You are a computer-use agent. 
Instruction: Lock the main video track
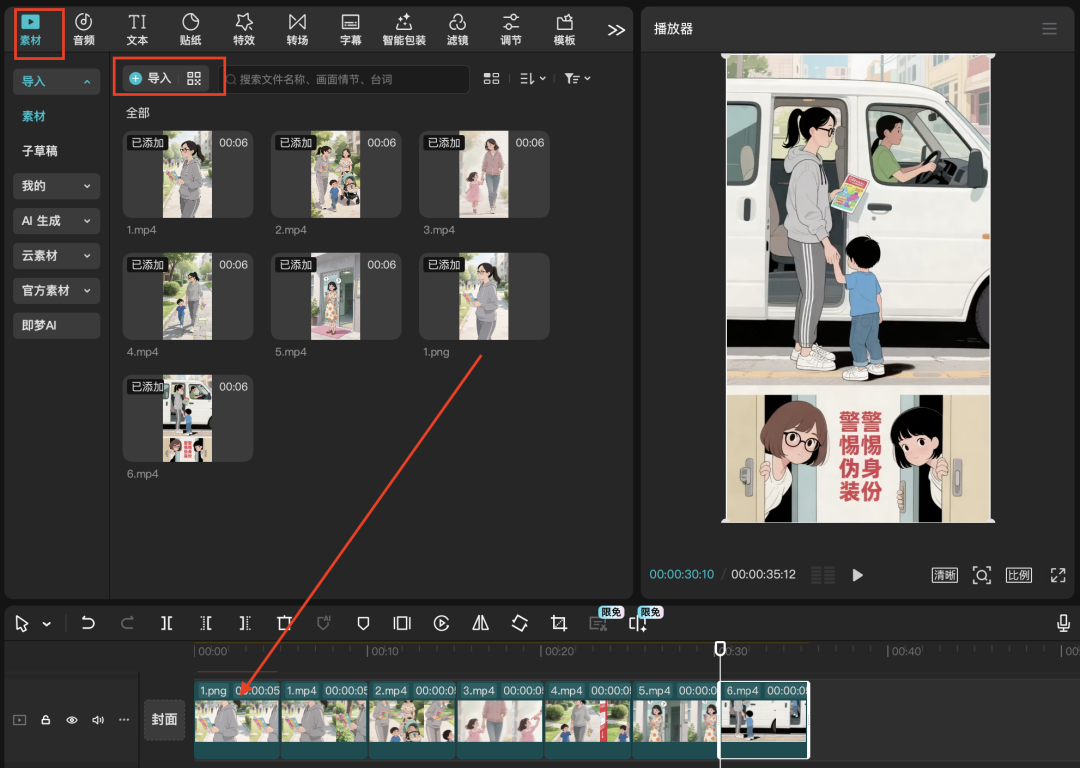pyautogui.click(x=45, y=720)
